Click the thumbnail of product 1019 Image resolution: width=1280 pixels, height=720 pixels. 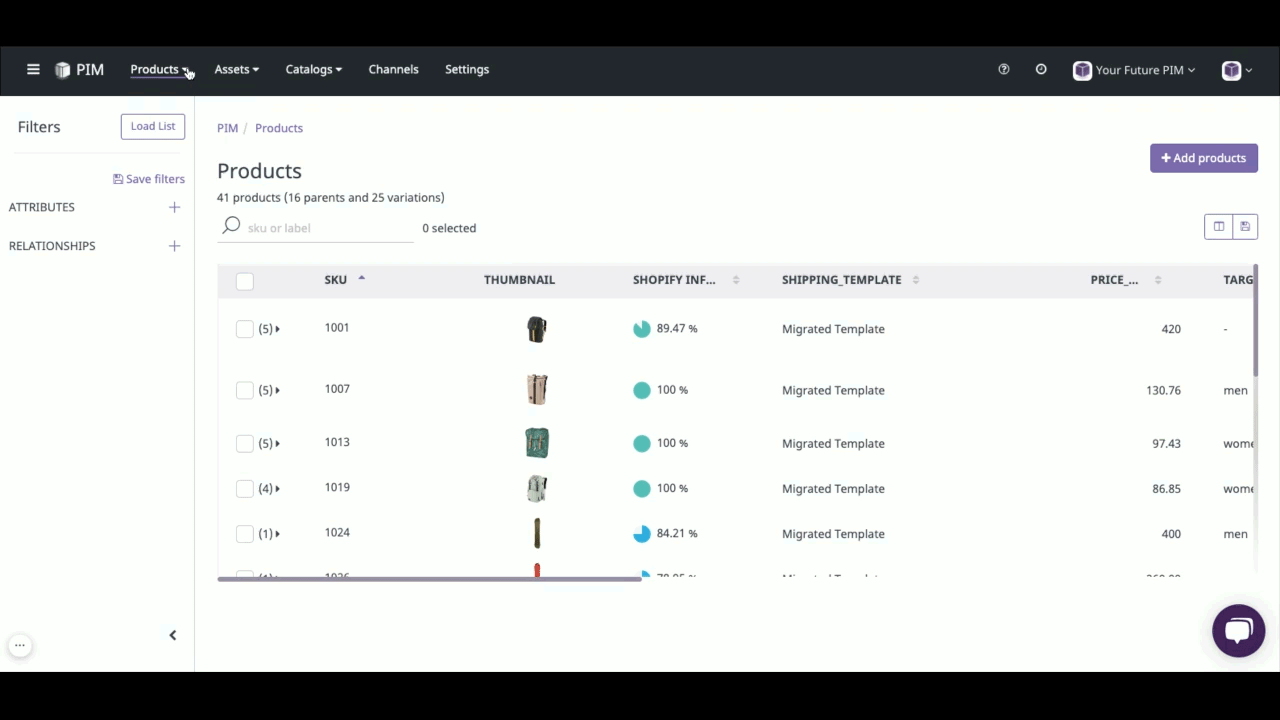coord(537,488)
